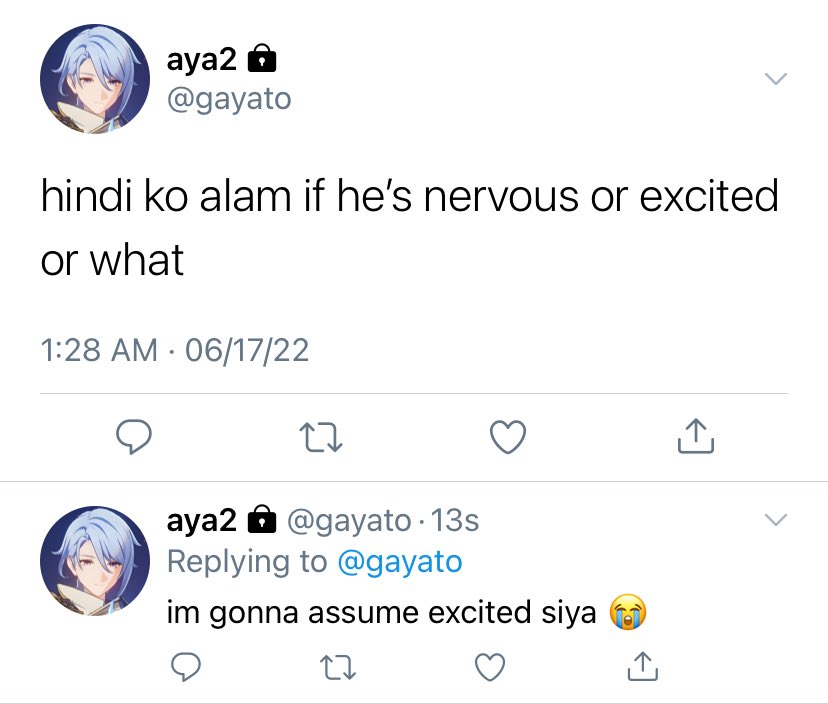The width and height of the screenshot is (828, 704).
Task: Open the reply tweet's options chevron
Action: 776,520
